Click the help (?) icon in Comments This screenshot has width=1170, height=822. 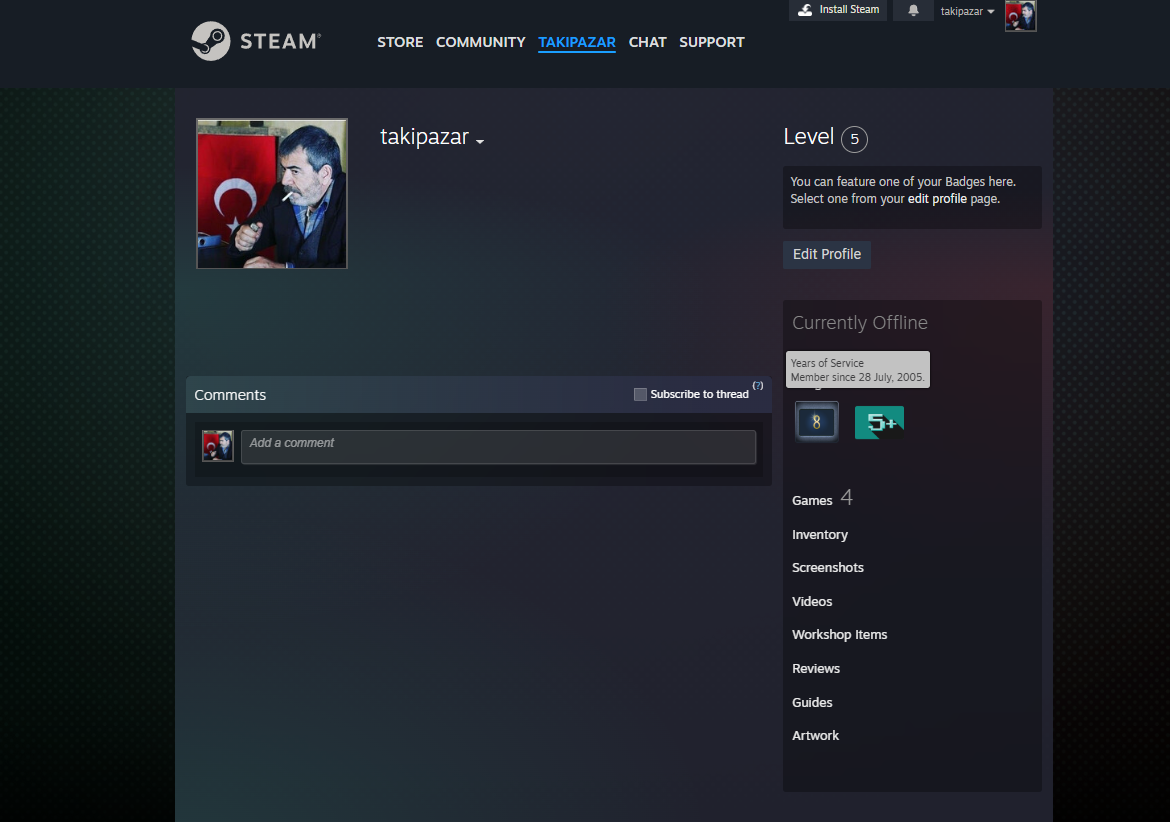point(757,386)
